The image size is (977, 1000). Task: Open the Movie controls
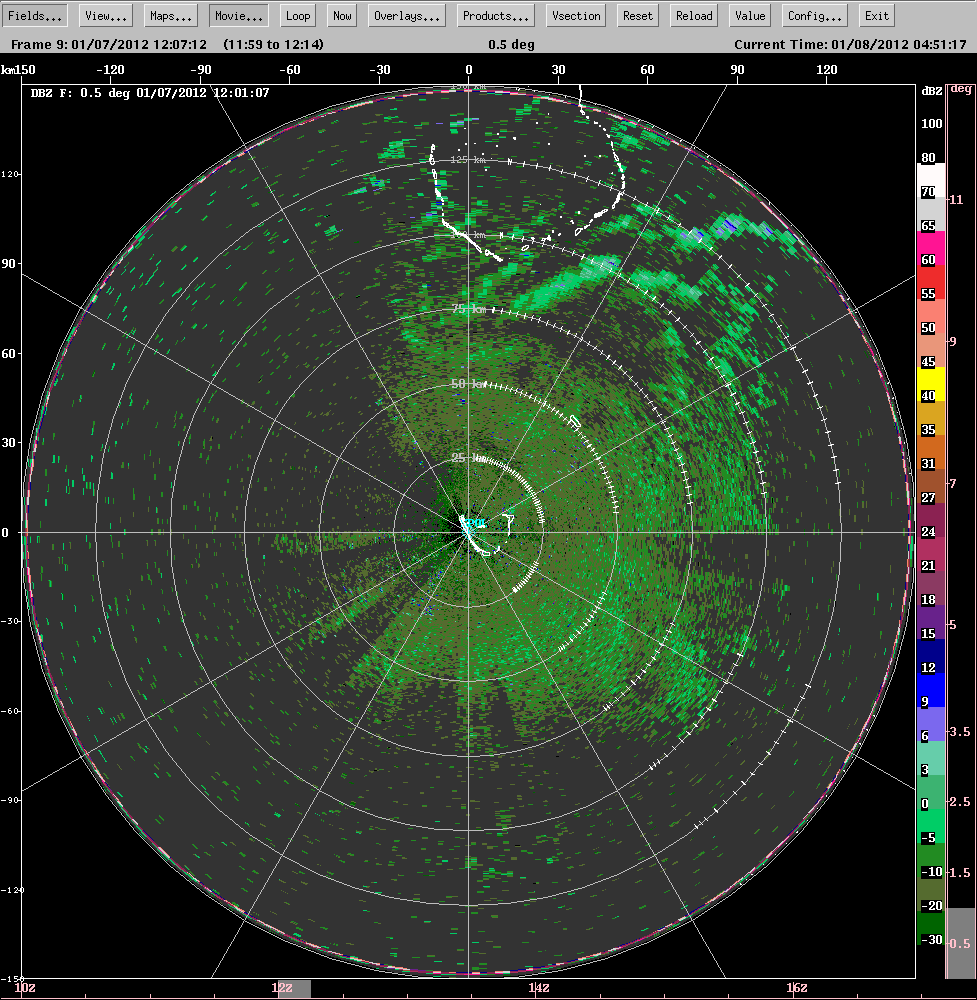(237, 15)
